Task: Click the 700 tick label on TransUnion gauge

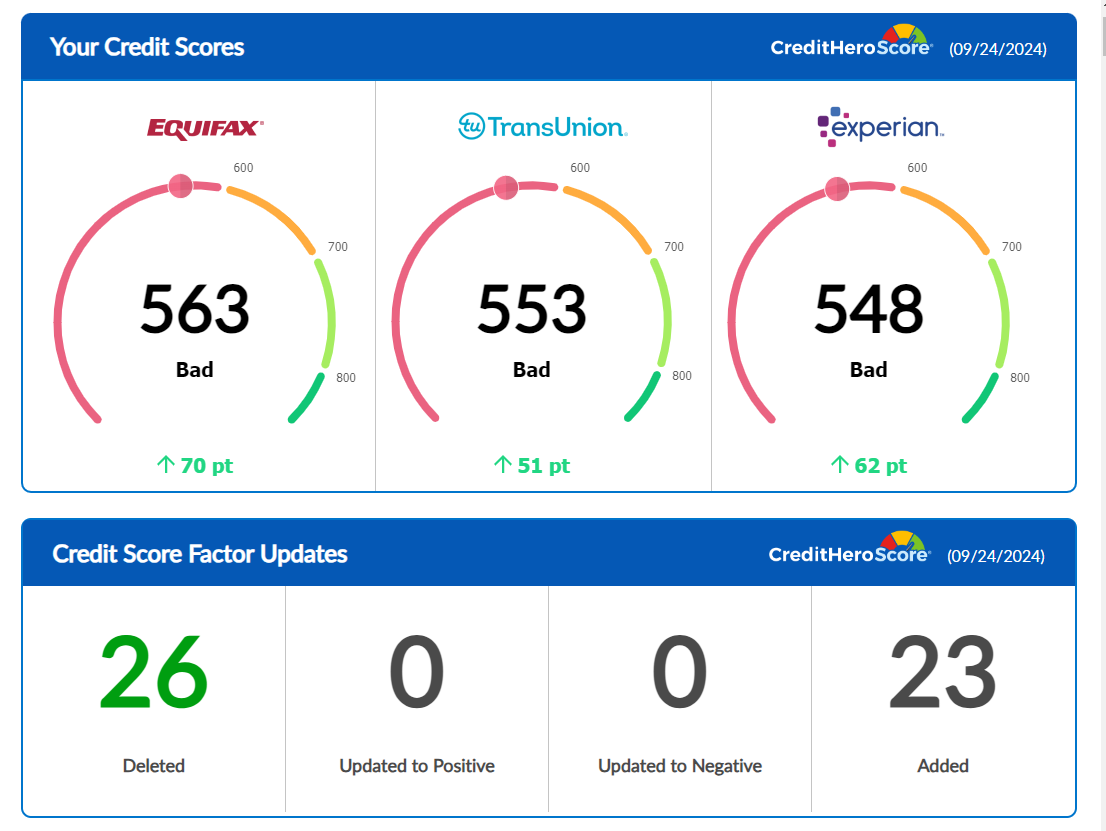Action: pos(674,247)
